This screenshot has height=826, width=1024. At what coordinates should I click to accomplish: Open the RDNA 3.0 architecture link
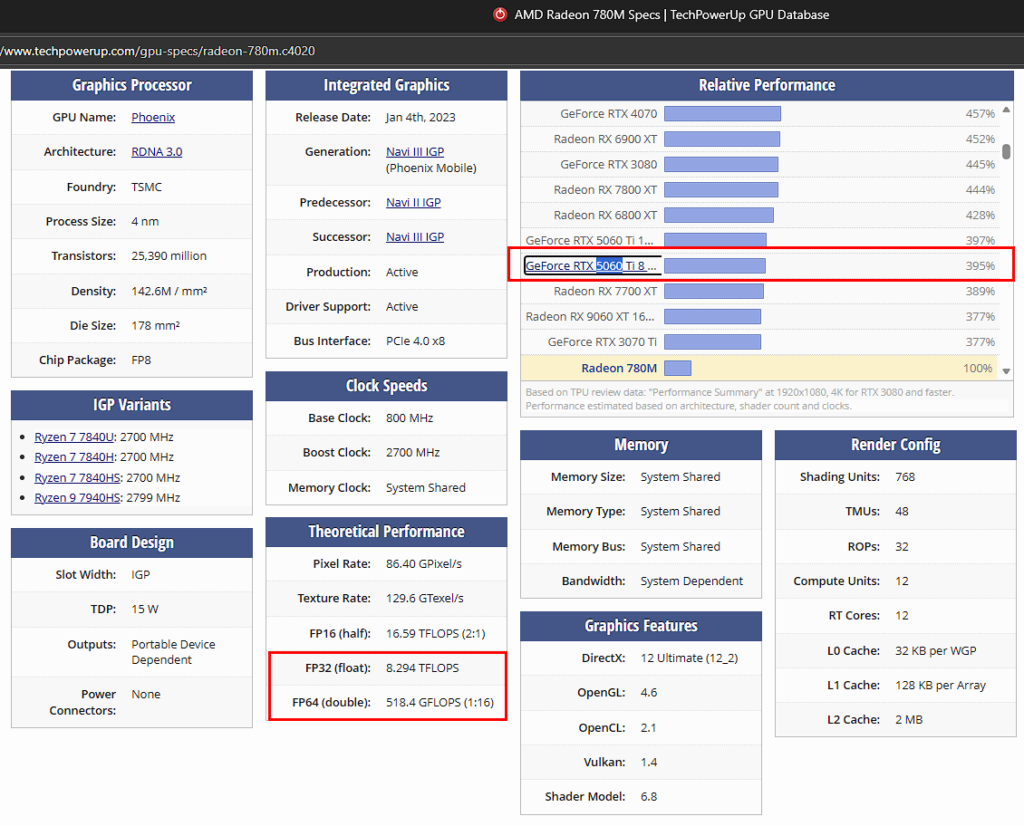coord(156,152)
